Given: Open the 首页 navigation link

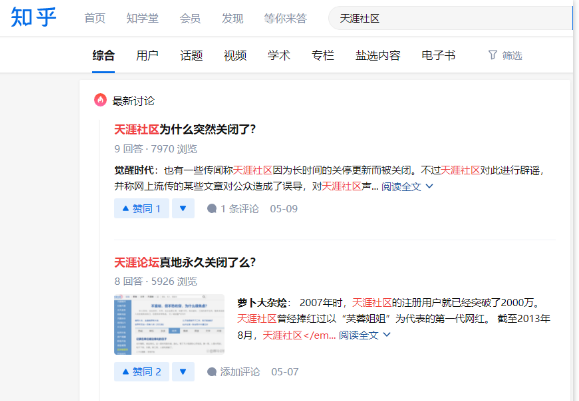Looking at the screenshot, I should click(95, 18).
